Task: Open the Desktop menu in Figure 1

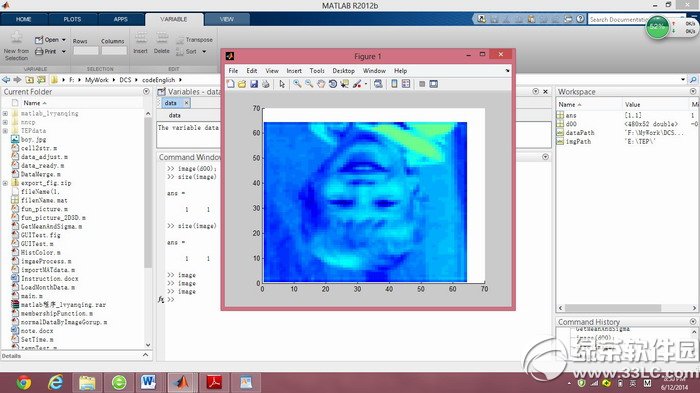Action: tap(343, 71)
